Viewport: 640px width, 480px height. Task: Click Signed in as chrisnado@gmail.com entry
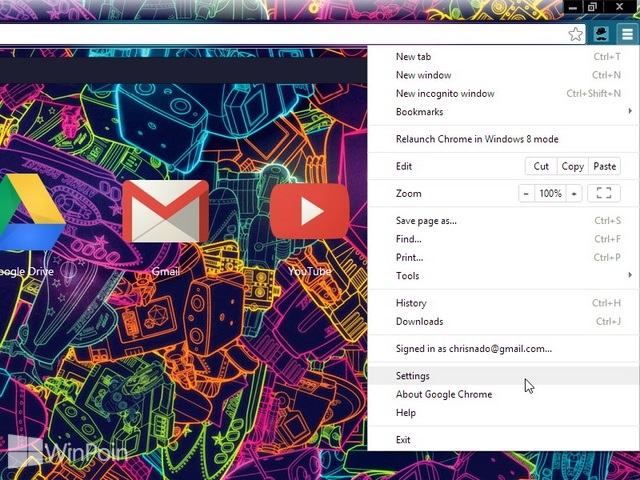504,349
